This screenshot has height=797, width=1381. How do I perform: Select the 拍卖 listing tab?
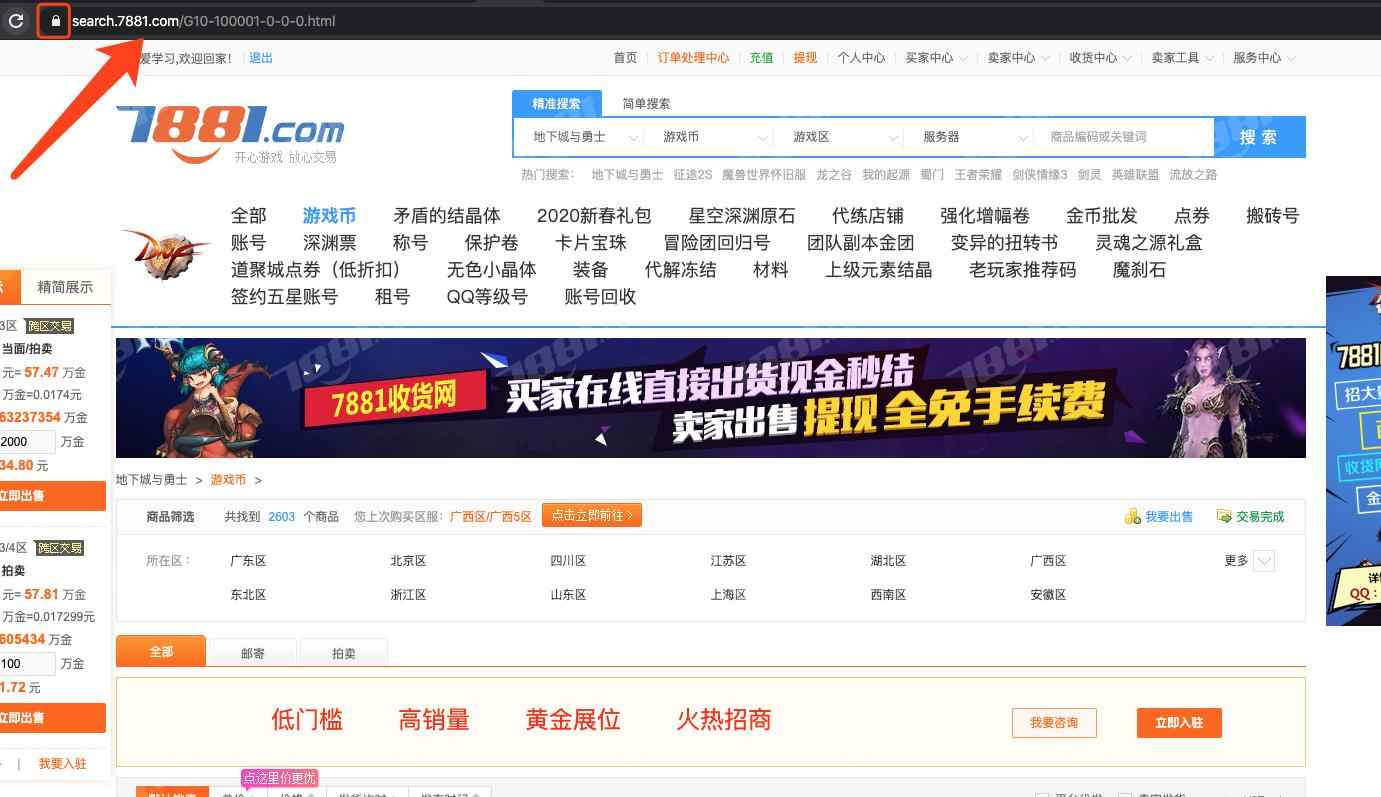point(344,653)
